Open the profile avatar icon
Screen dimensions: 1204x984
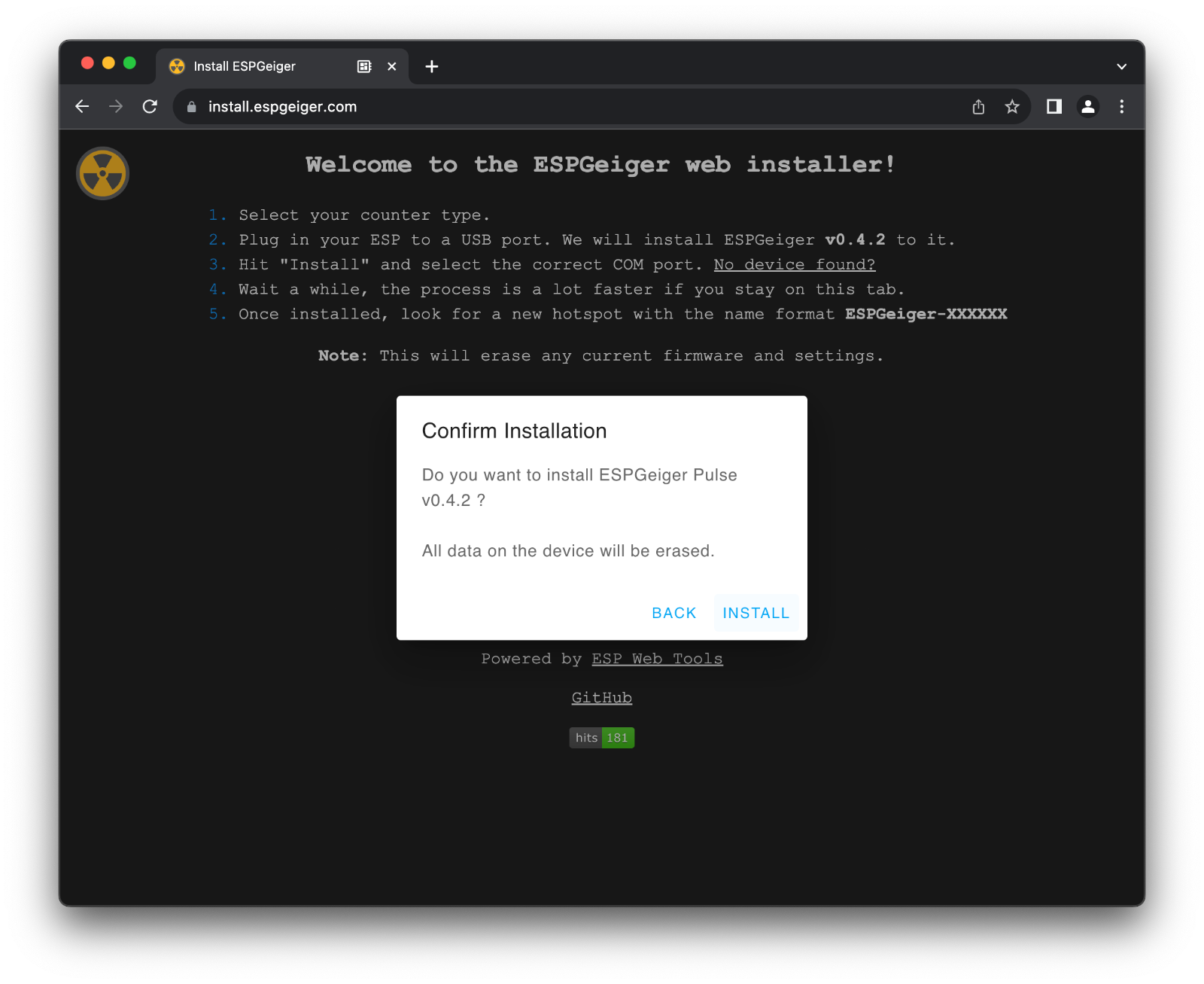point(1088,107)
